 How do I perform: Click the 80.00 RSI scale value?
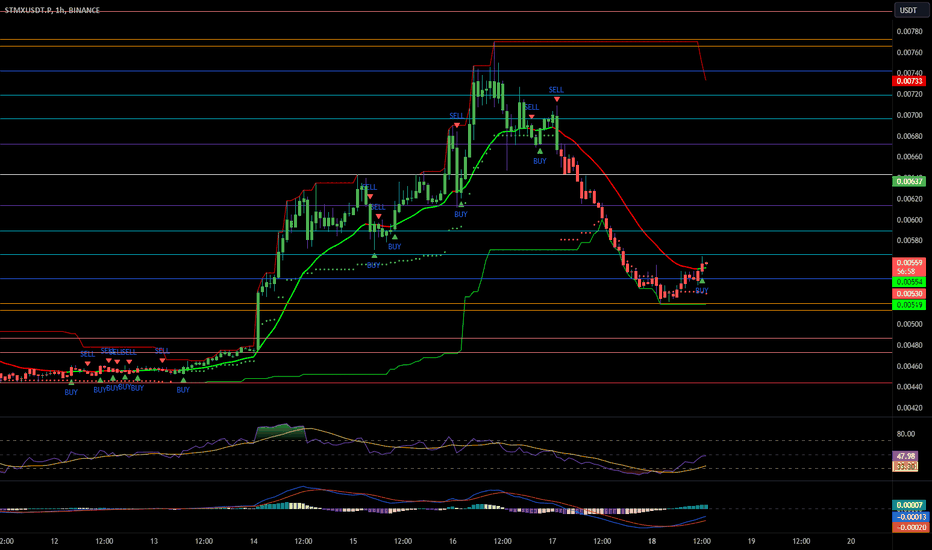click(x=906, y=434)
